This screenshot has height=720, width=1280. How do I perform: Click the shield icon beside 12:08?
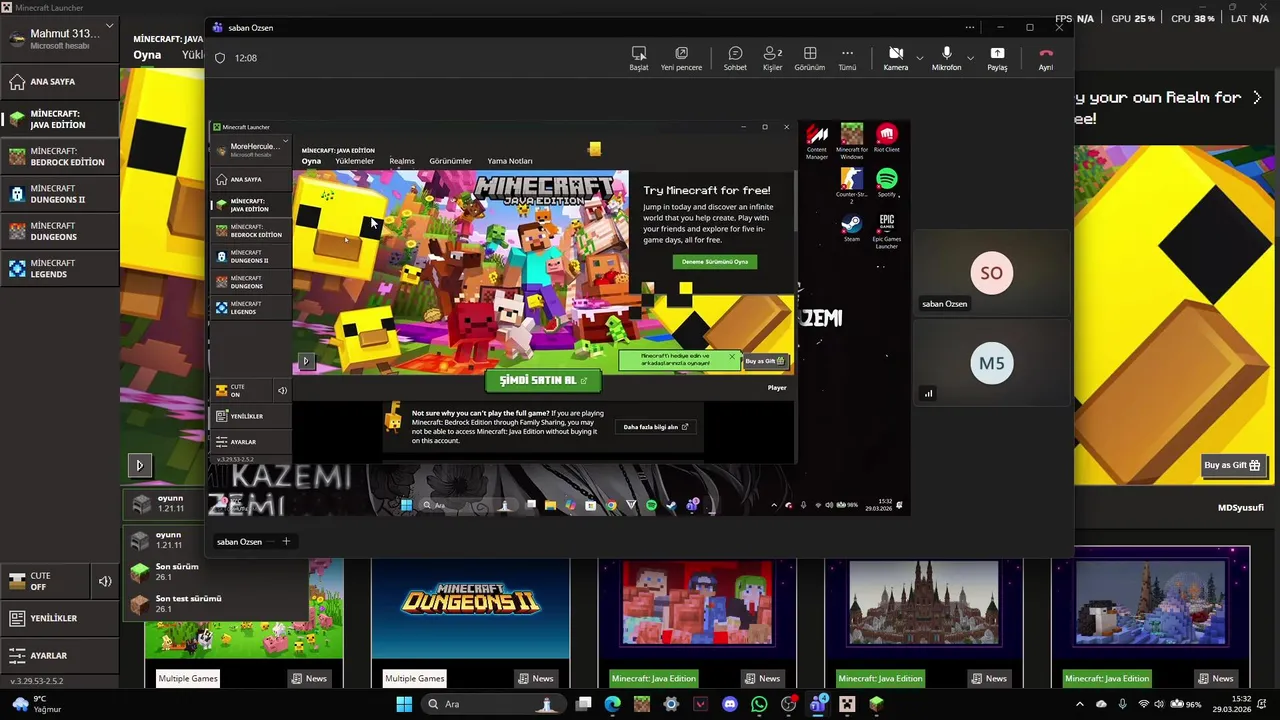pyautogui.click(x=220, y=58)
